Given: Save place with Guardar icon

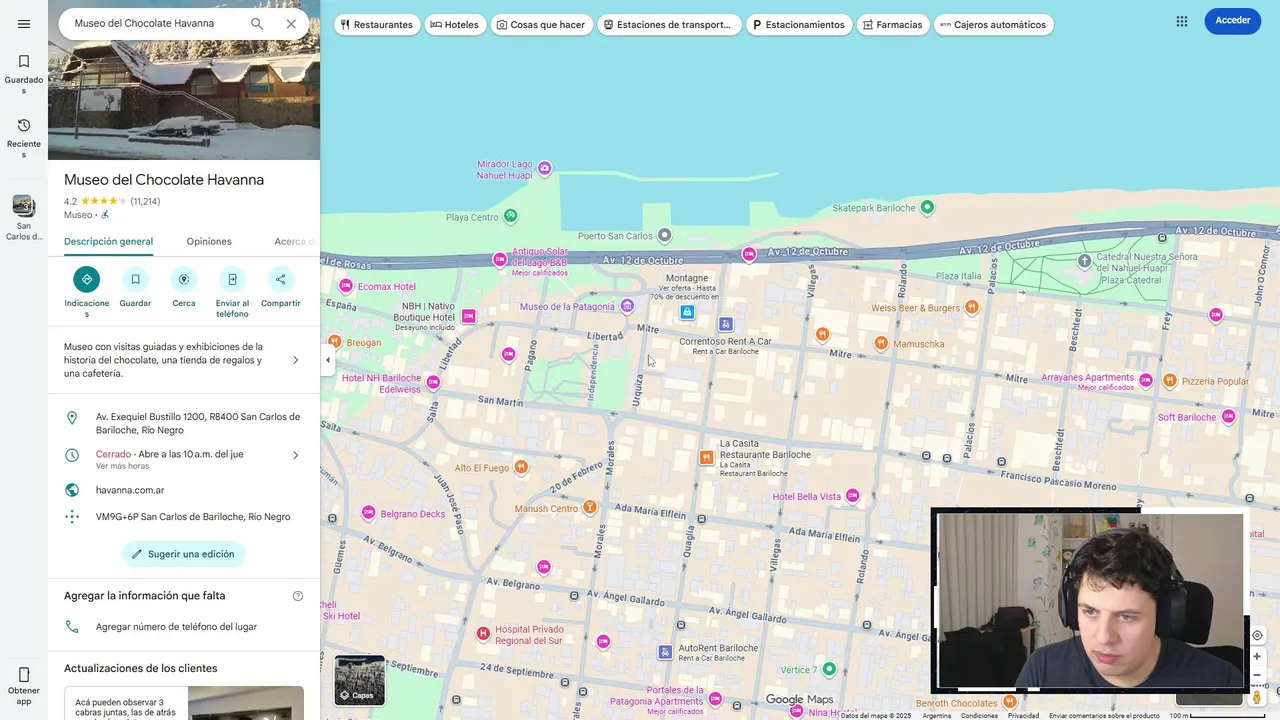Looking at the screenshot, I should [135, 279].
